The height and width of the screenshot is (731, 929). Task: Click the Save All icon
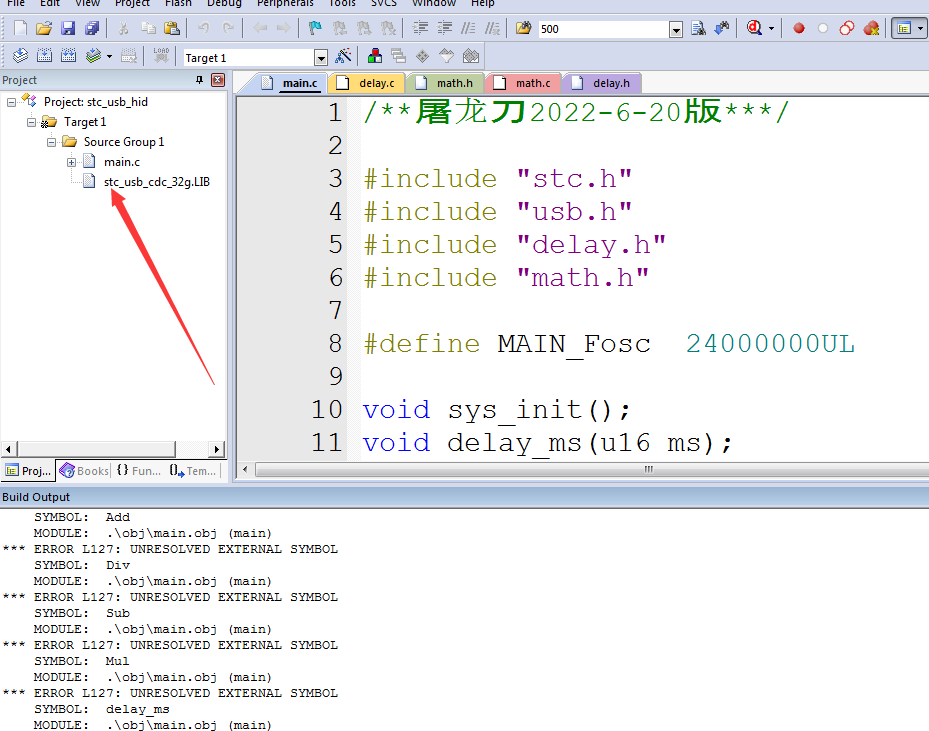point(92,29)
